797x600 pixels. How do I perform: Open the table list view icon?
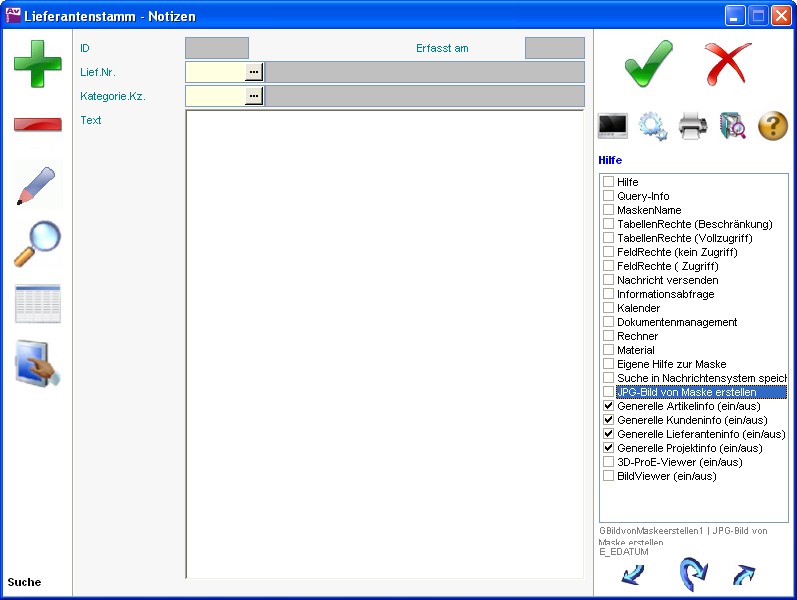(x=37, y=304)
